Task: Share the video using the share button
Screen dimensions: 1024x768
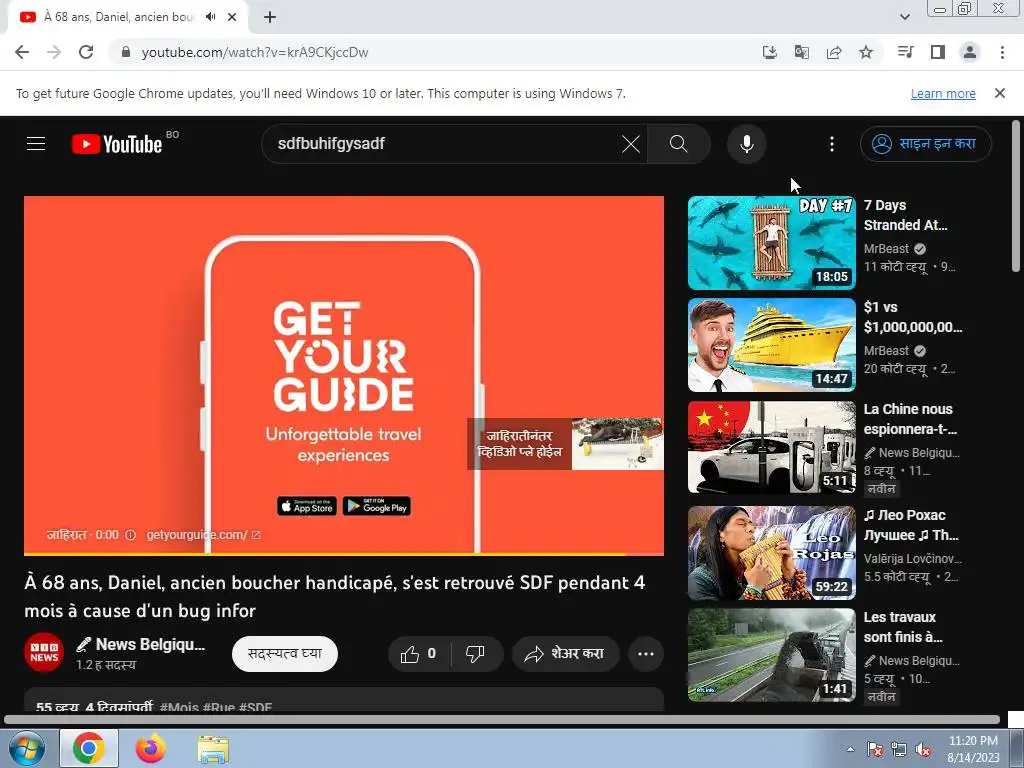Action: [x=565, y=654]
